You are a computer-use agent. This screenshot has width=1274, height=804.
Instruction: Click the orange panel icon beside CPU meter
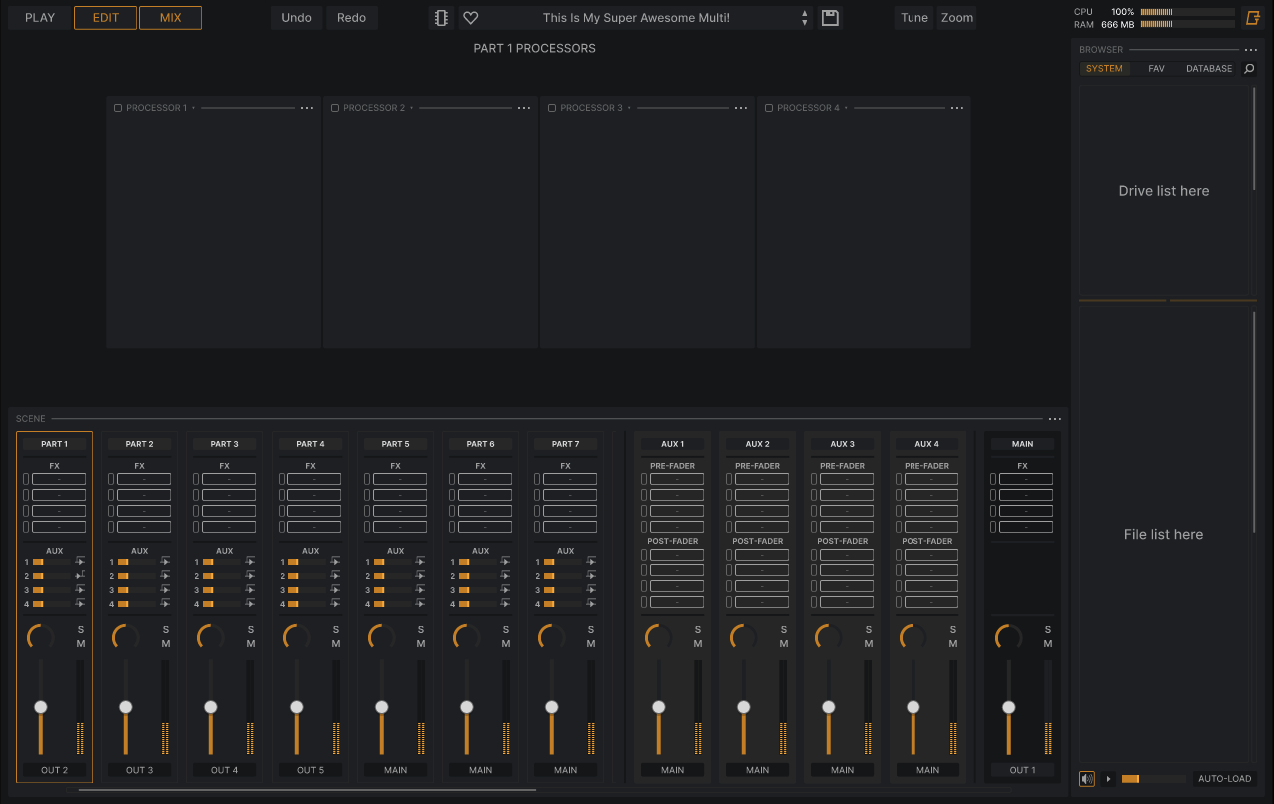tap(1252, 18)
